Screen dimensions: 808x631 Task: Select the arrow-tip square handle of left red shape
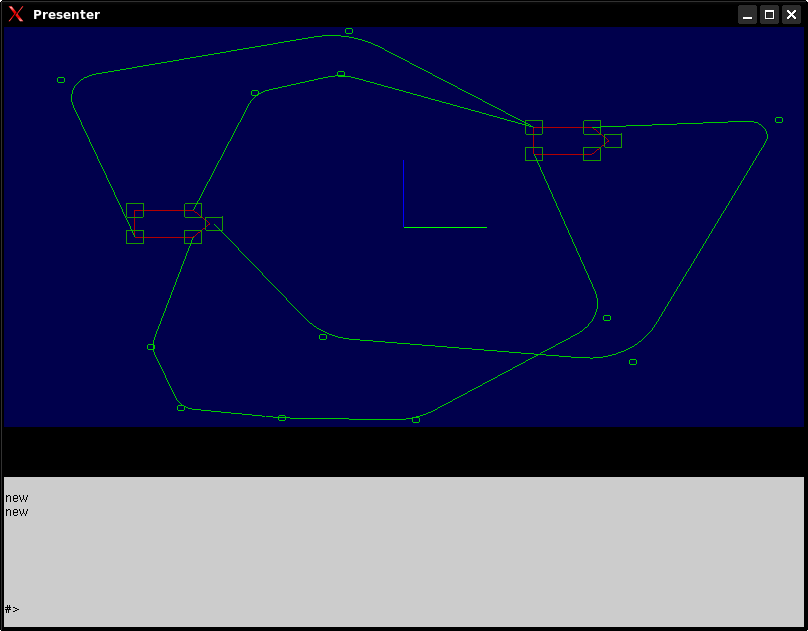214,224
